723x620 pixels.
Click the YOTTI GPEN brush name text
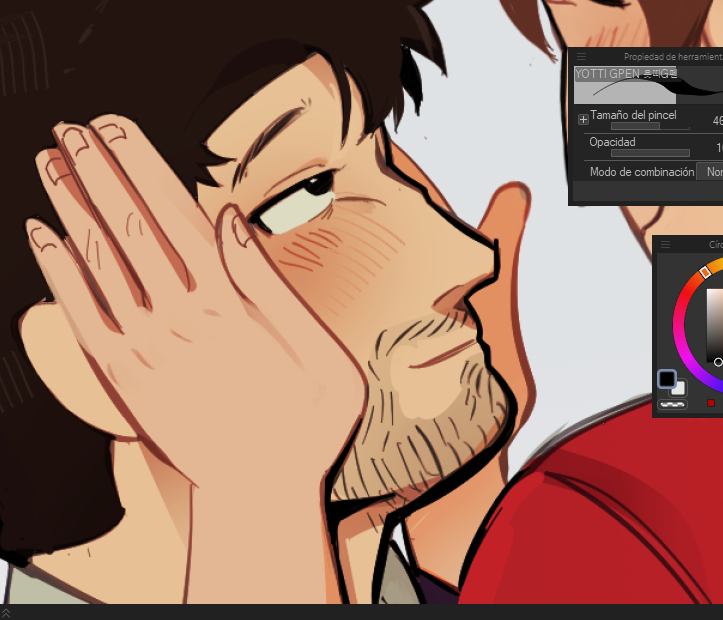626,74
